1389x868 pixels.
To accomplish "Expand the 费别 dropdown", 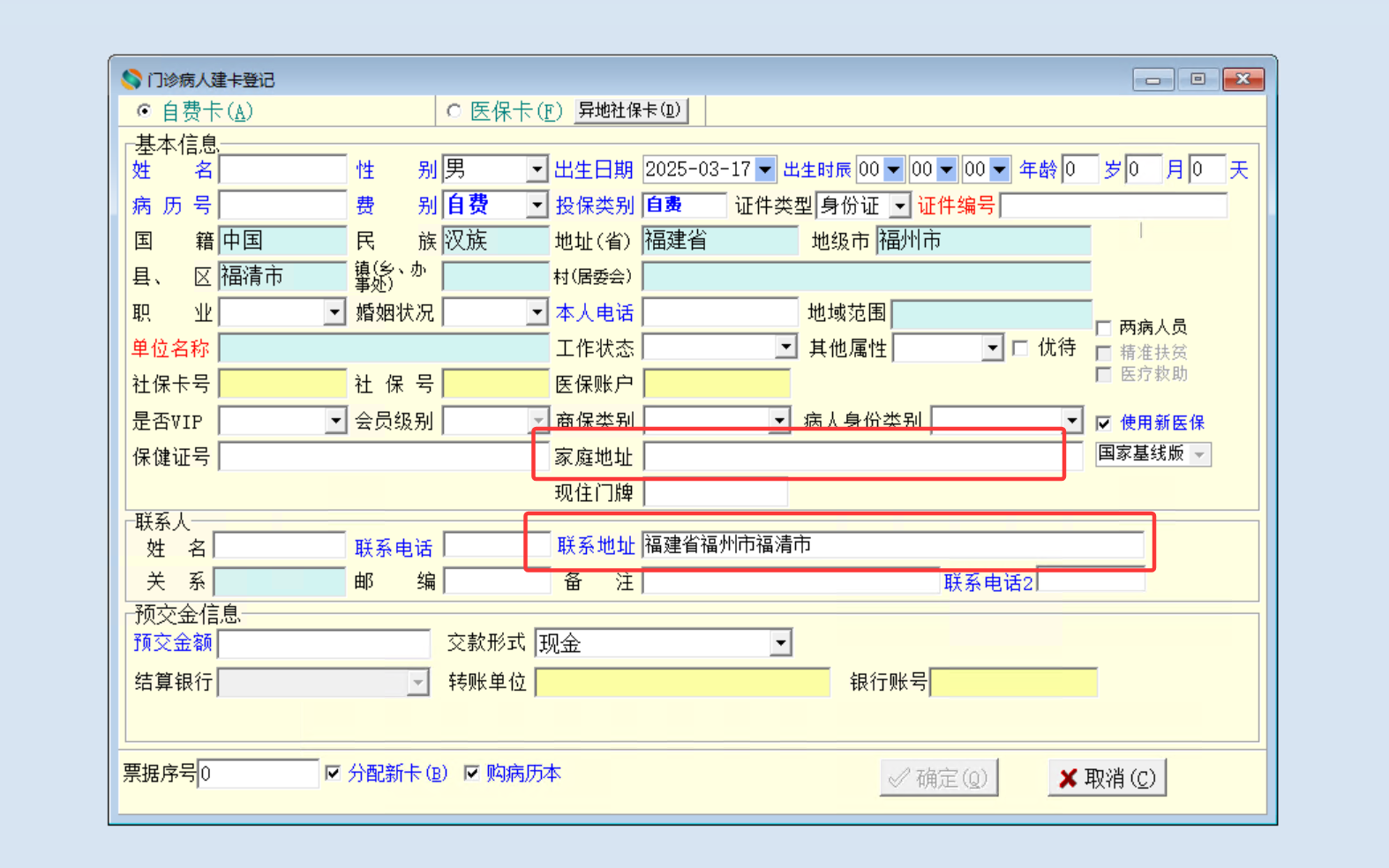I will (x=537, y=206).
